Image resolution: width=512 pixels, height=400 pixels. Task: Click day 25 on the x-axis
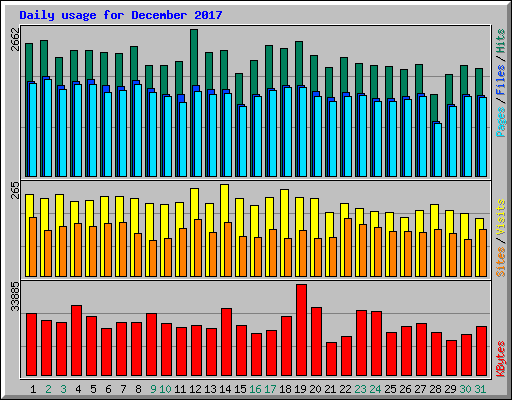(x=390, y=389)
